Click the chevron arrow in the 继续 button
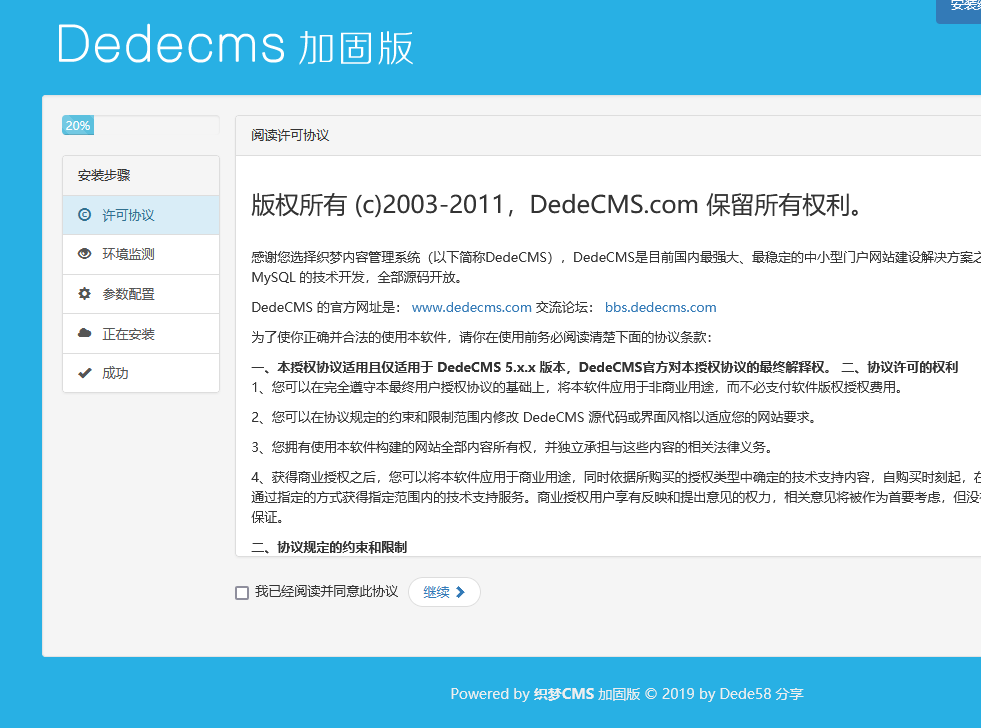The image size is (981, 728). [x=460, y=592]
